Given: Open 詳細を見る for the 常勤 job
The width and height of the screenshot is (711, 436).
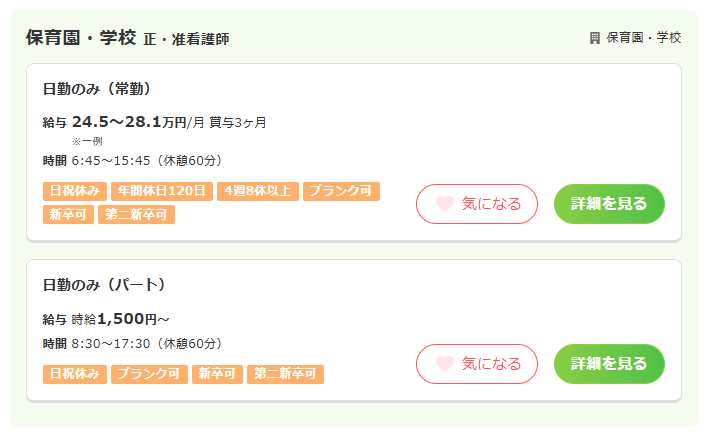Looking at the screenshot, I should 609,204.
